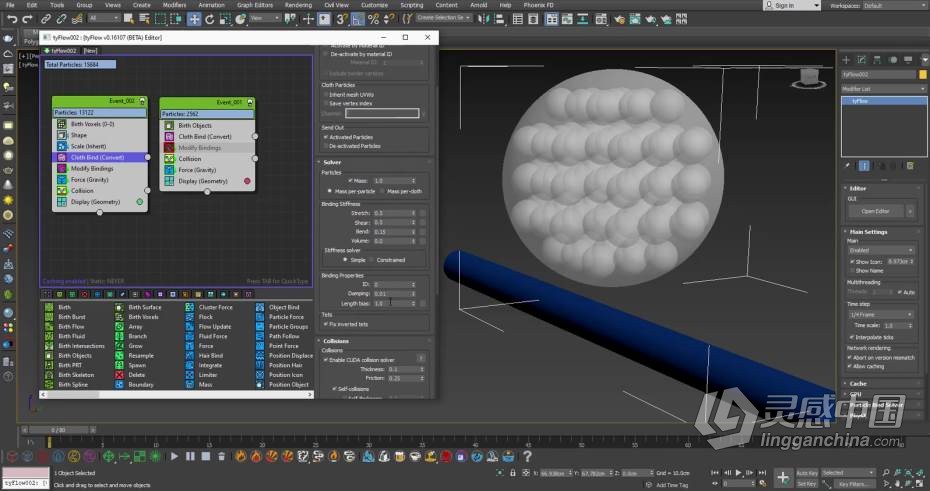930x491 pixels.
Task: Click Birth Skeleton operator icon
Action: click(49, 375)
